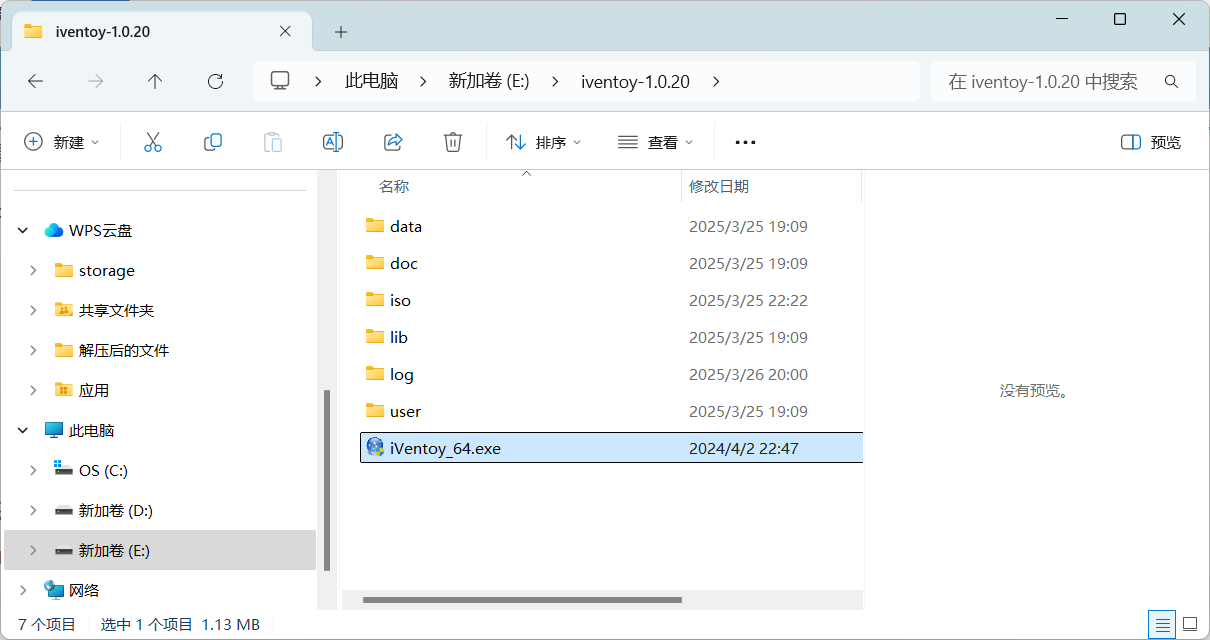1210x640 pixels.
Task: Click the Paste clipboard icon
Action: click(x=273, y=142)
